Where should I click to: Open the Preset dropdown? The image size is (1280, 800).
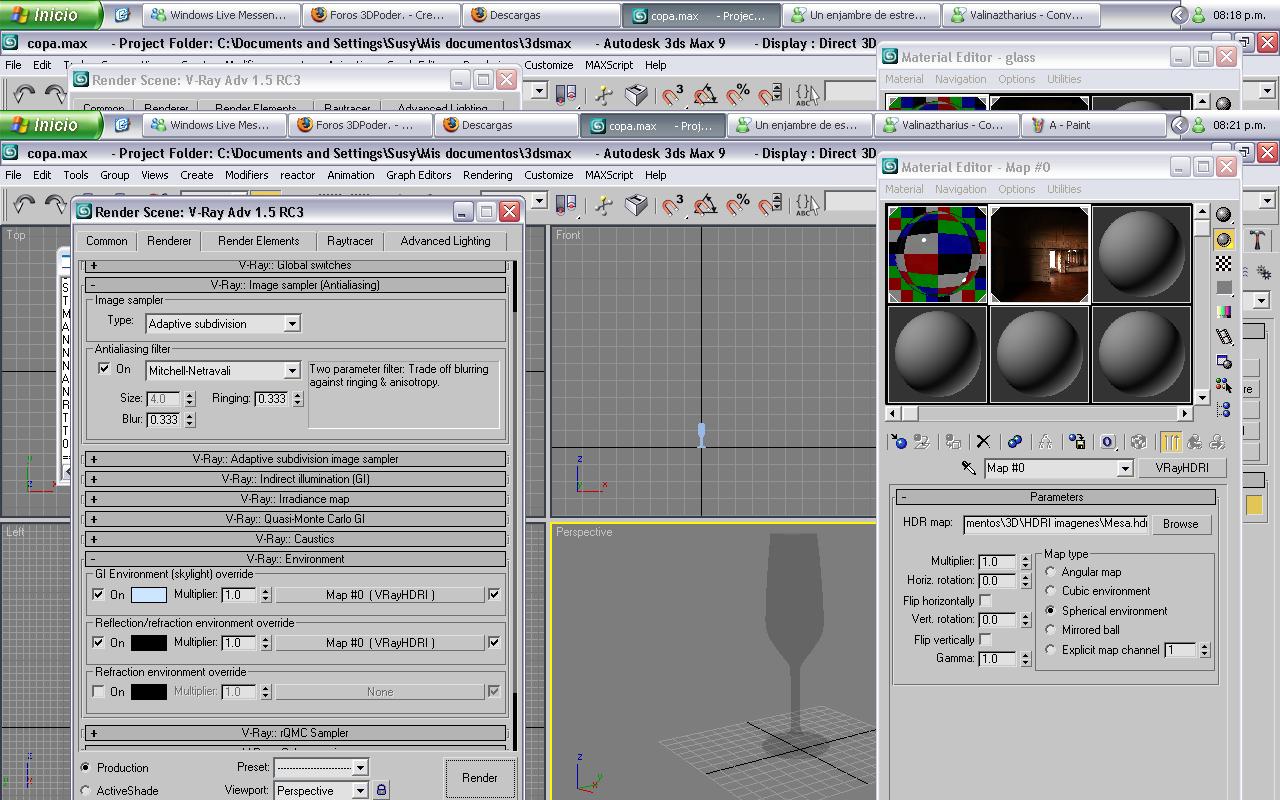[x=321, y=767]
